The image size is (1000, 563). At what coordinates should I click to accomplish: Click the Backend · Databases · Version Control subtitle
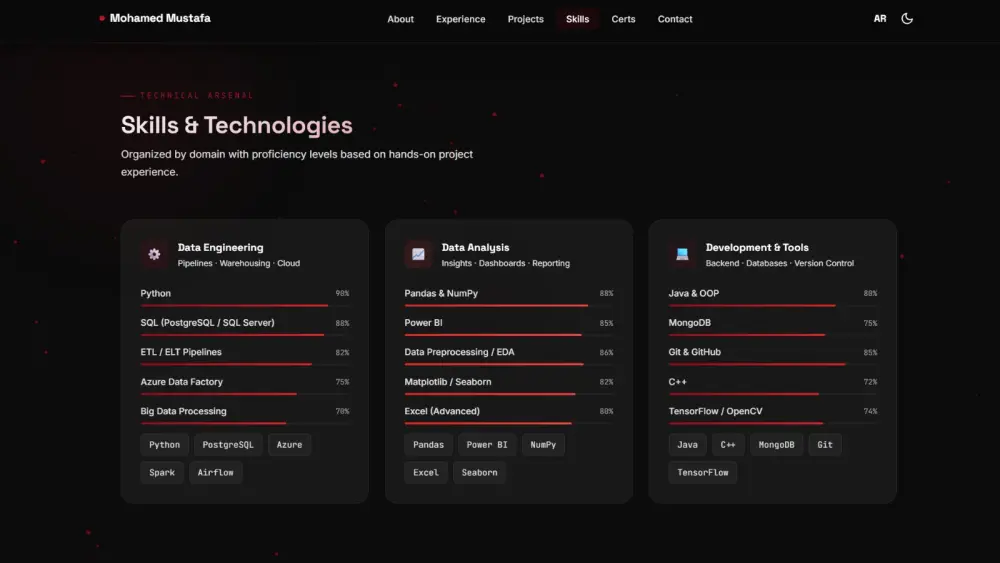coord(779,263)
